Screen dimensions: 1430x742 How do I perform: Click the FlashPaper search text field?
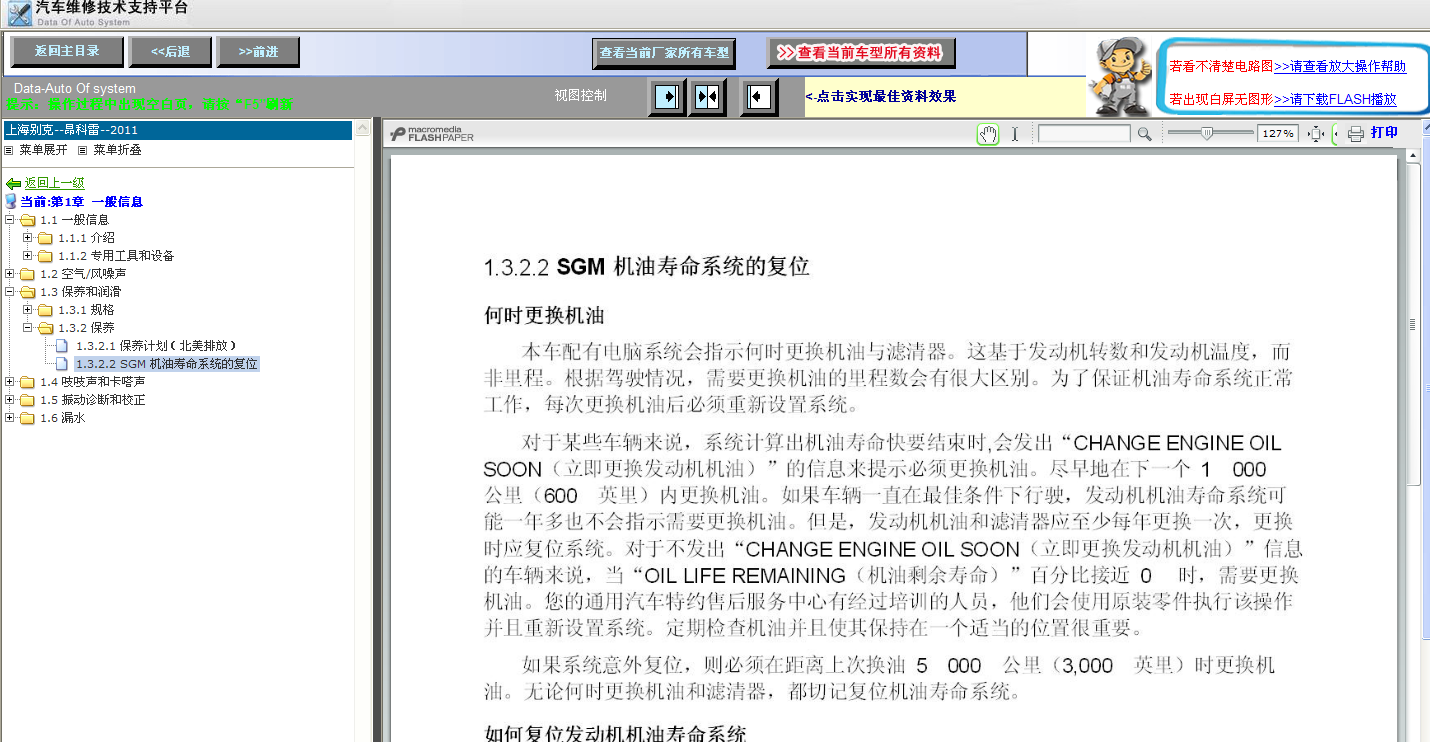(x=1084, y=134)
